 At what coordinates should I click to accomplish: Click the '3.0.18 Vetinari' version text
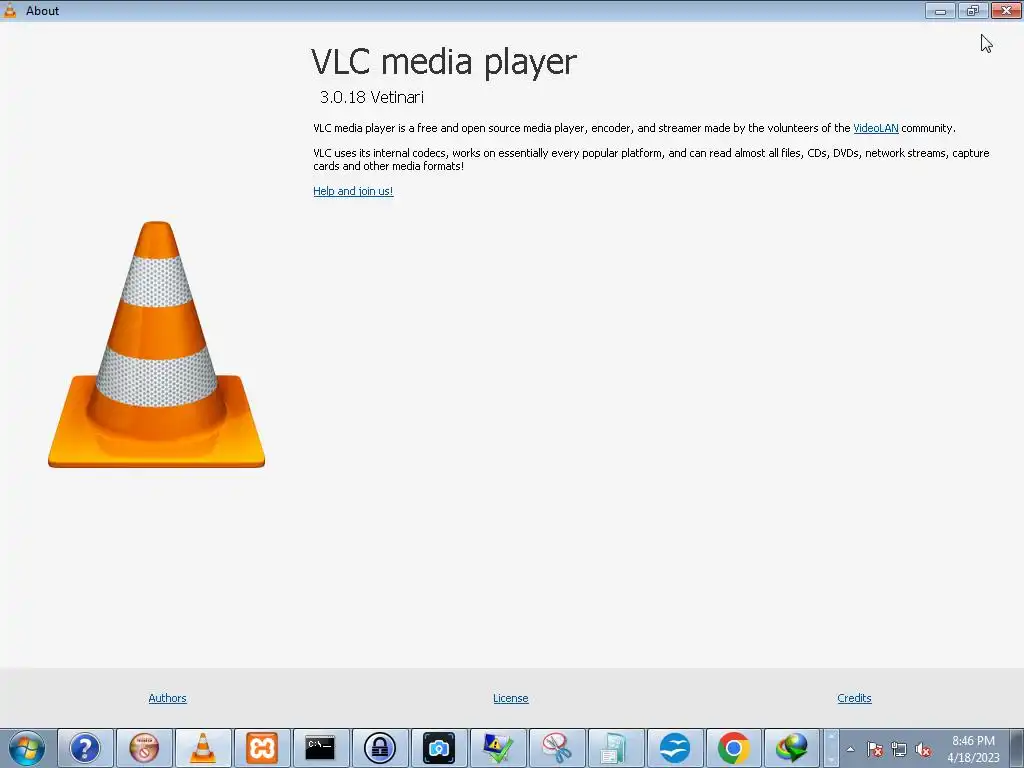point(372,97)
